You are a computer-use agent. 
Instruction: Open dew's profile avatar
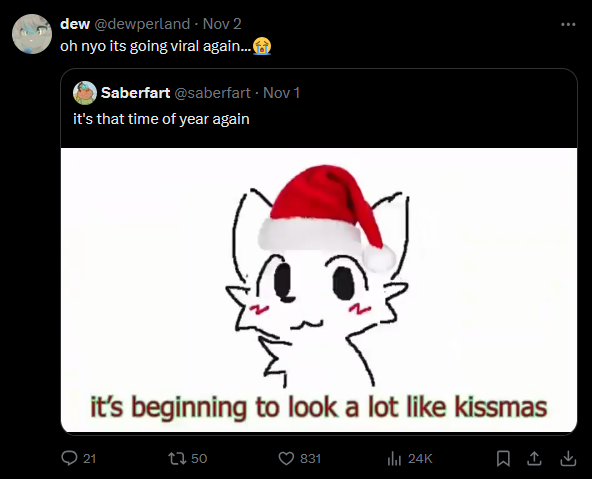32,34
